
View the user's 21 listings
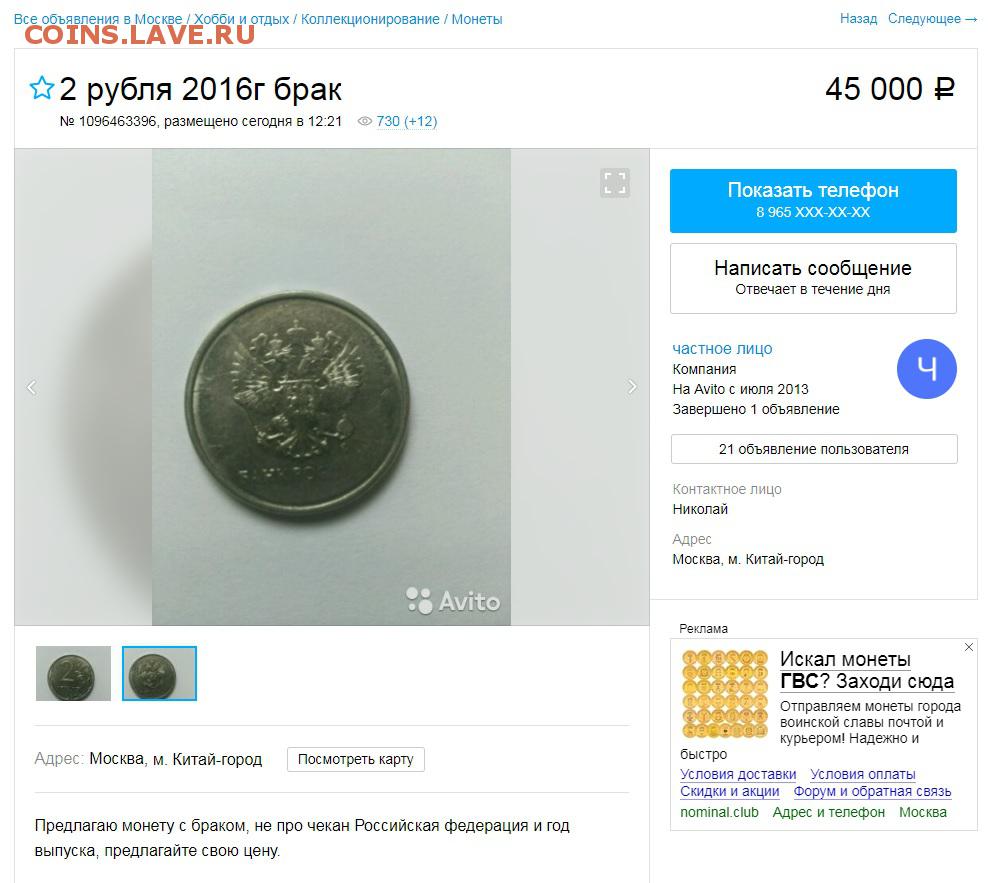(814, 449)
